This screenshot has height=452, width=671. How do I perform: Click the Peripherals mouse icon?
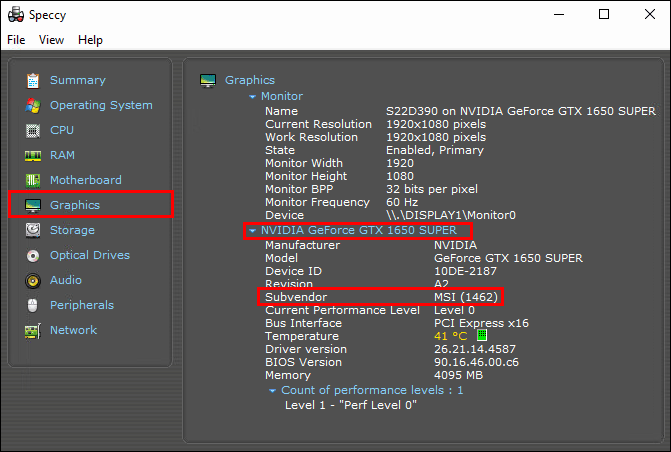click(33, 306)
